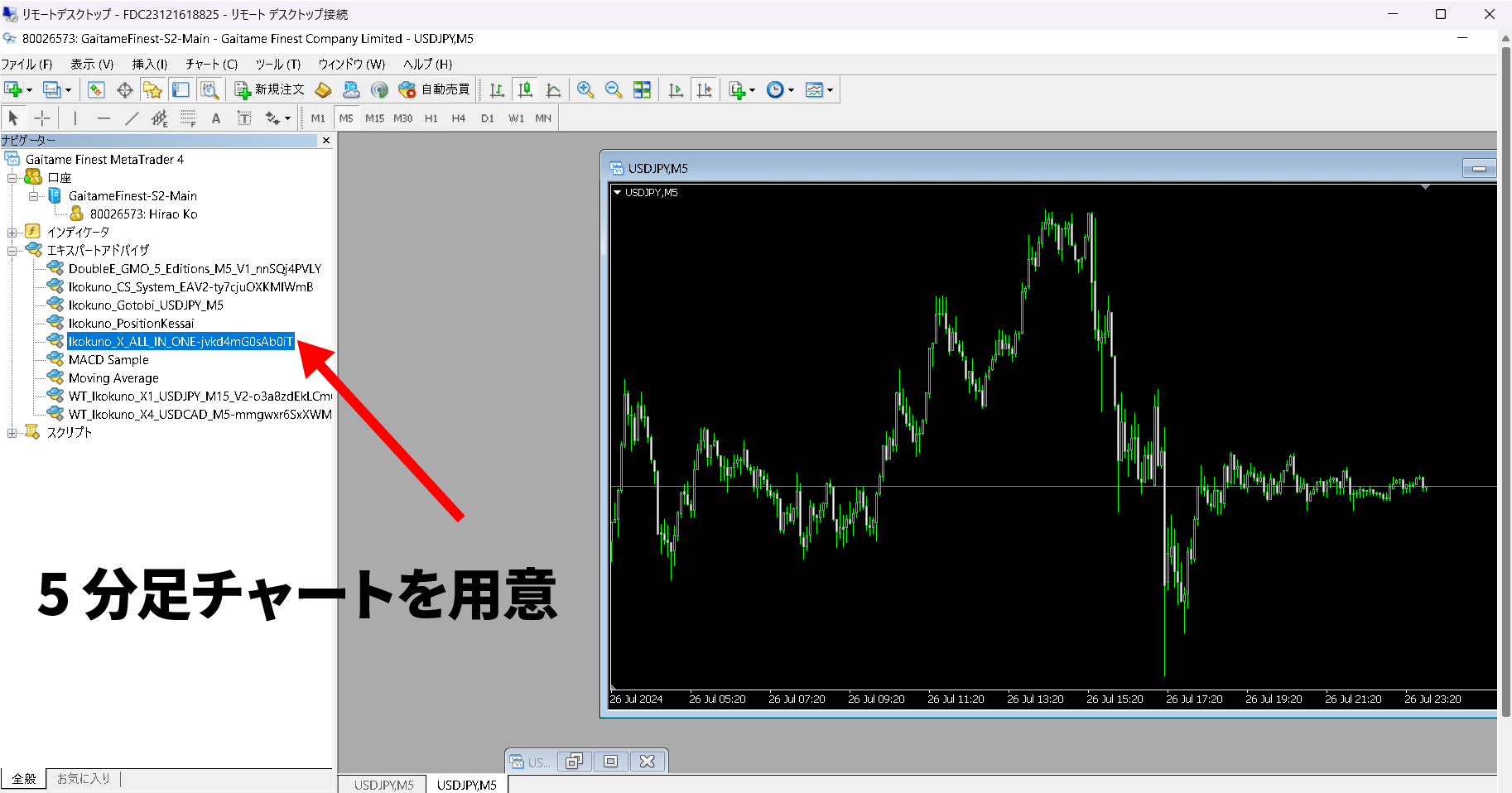Screen dimensions: 1512x793
Task: Select the text tool marked A
Action: (216, 118)
